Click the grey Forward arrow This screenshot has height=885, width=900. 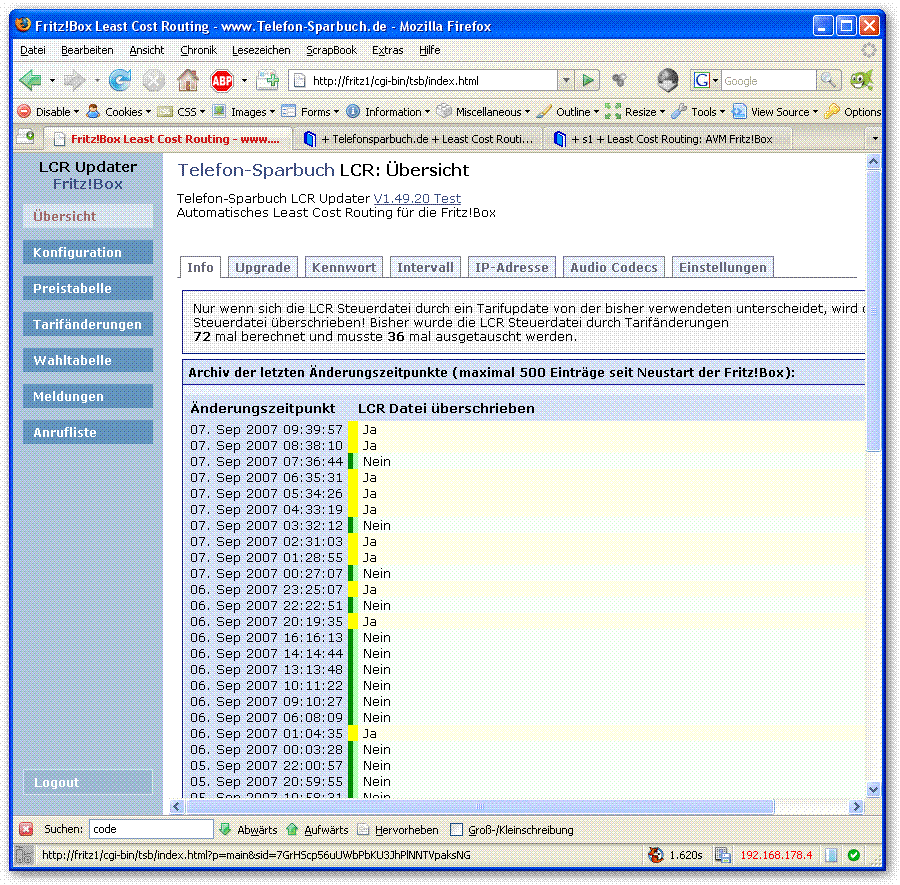click(x=75, y=80)
